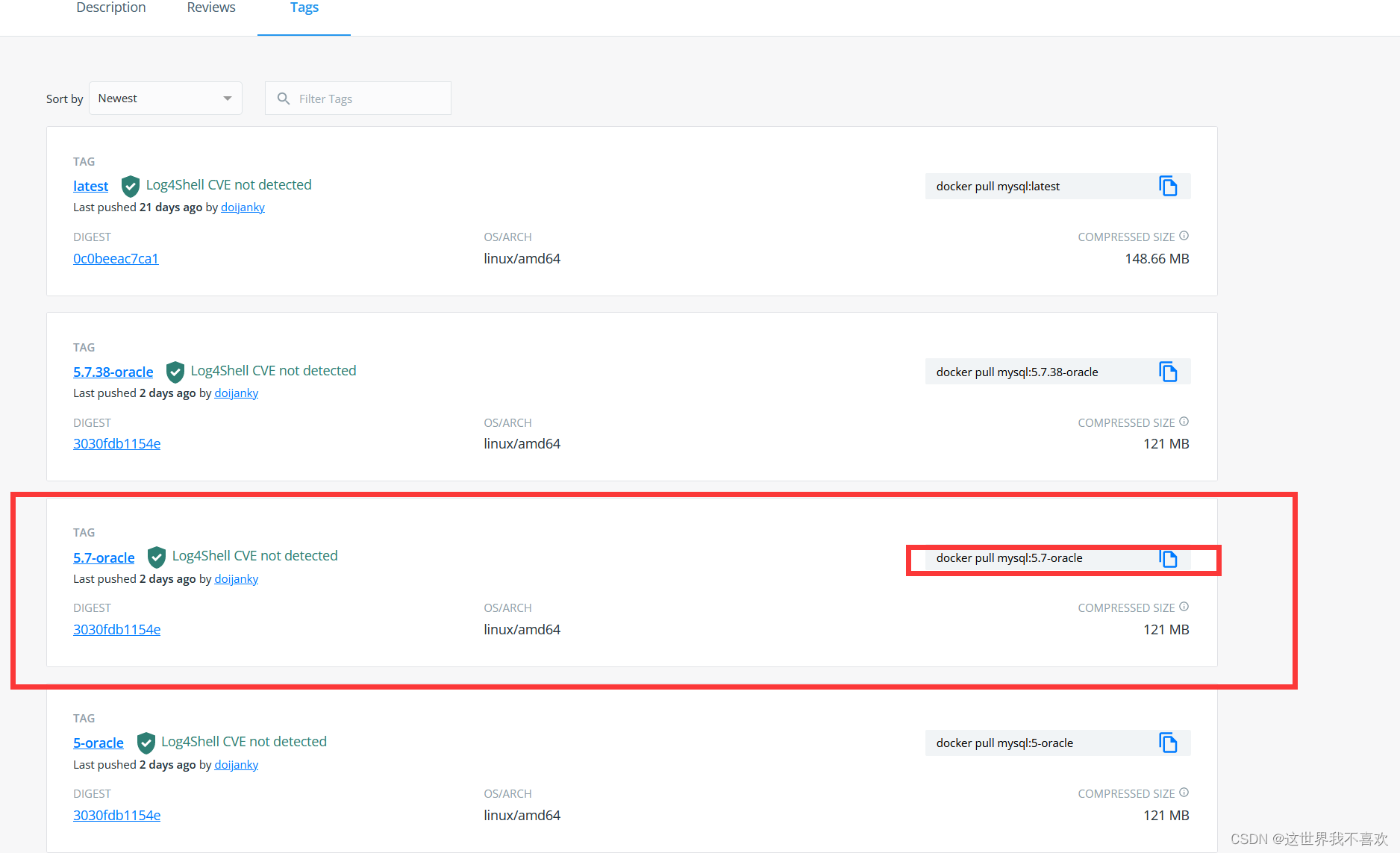Focus the Filter Tags input field
This screenshot has height=853, width=1400.
click(x=358, y=99)
